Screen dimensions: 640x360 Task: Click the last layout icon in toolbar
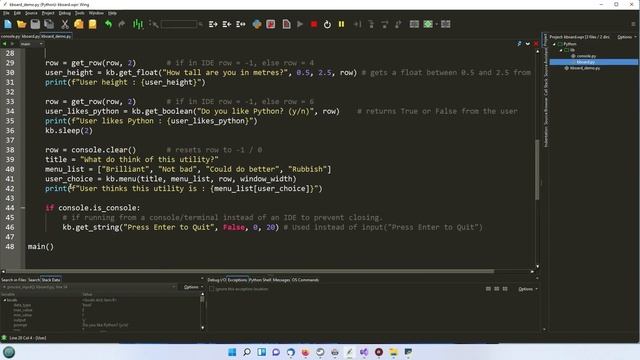point(446,24)
